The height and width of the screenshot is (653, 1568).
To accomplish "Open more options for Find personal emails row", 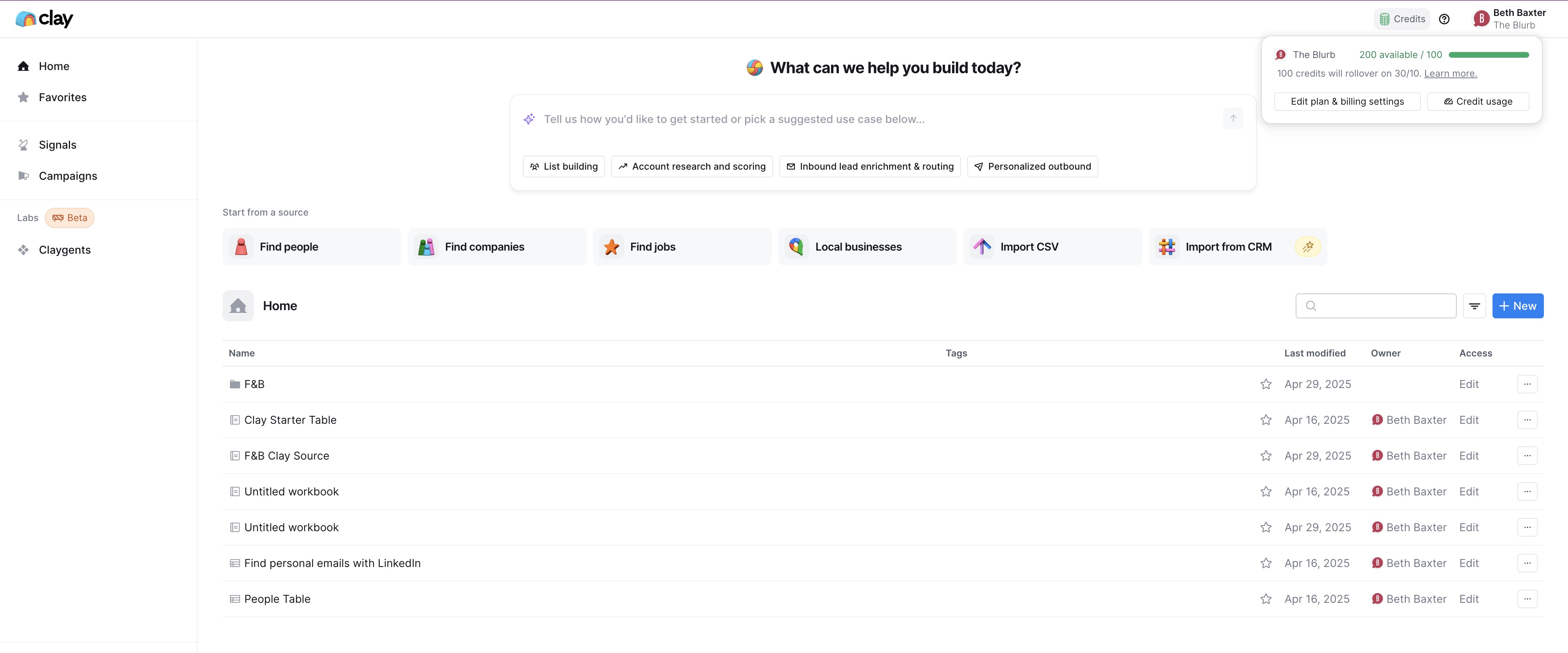I will (x=1527, y=563).
